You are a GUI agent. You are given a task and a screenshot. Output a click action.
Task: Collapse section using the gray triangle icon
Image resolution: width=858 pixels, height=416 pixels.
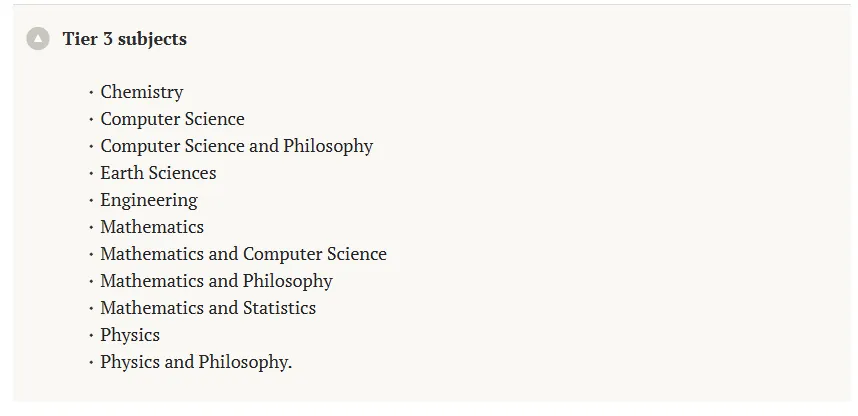tap(38, 39)
